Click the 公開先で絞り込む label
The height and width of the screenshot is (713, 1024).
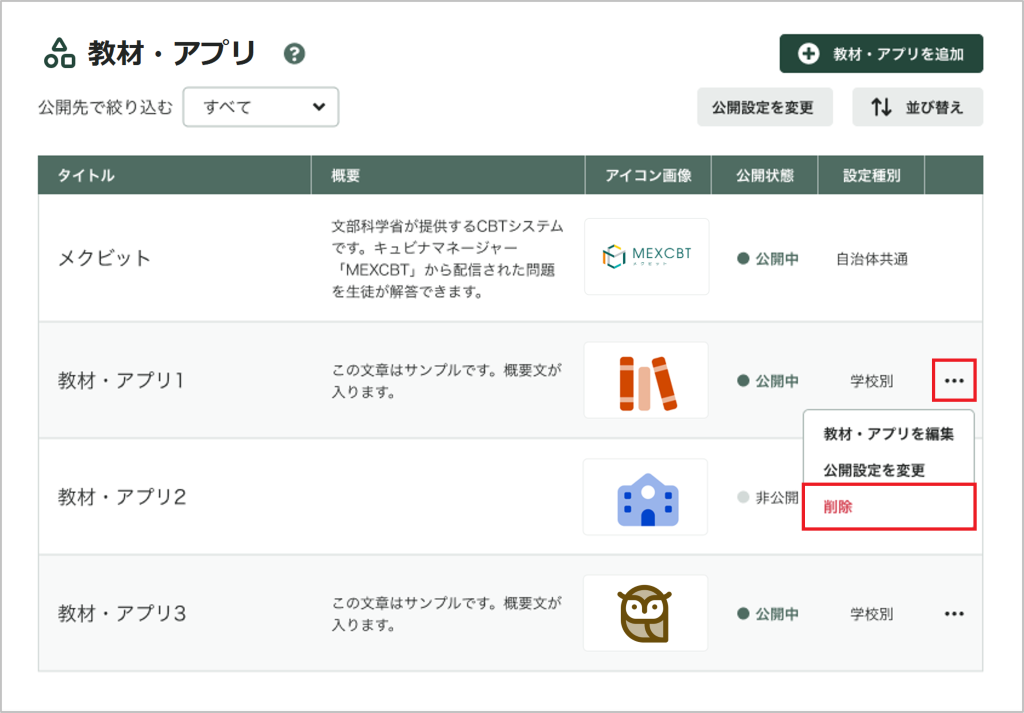[x=106, y=107]
